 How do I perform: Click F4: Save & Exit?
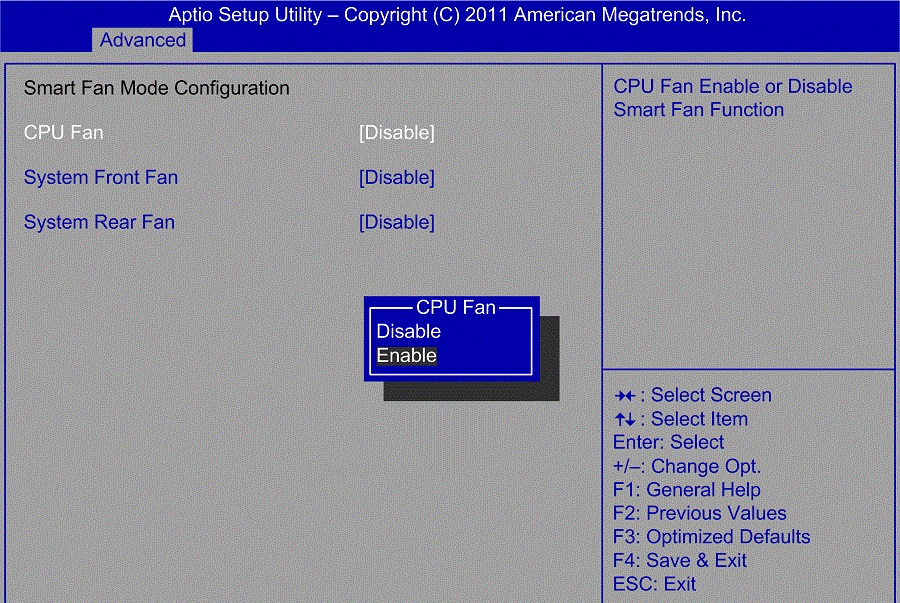[679, 561]
